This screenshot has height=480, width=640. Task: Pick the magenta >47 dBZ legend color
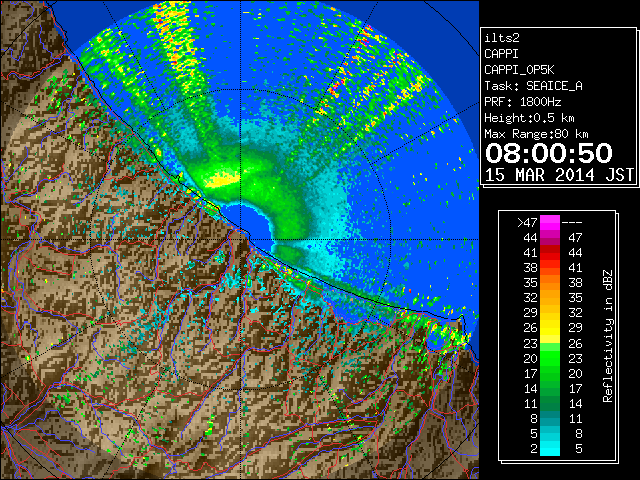tap(550, 222)
